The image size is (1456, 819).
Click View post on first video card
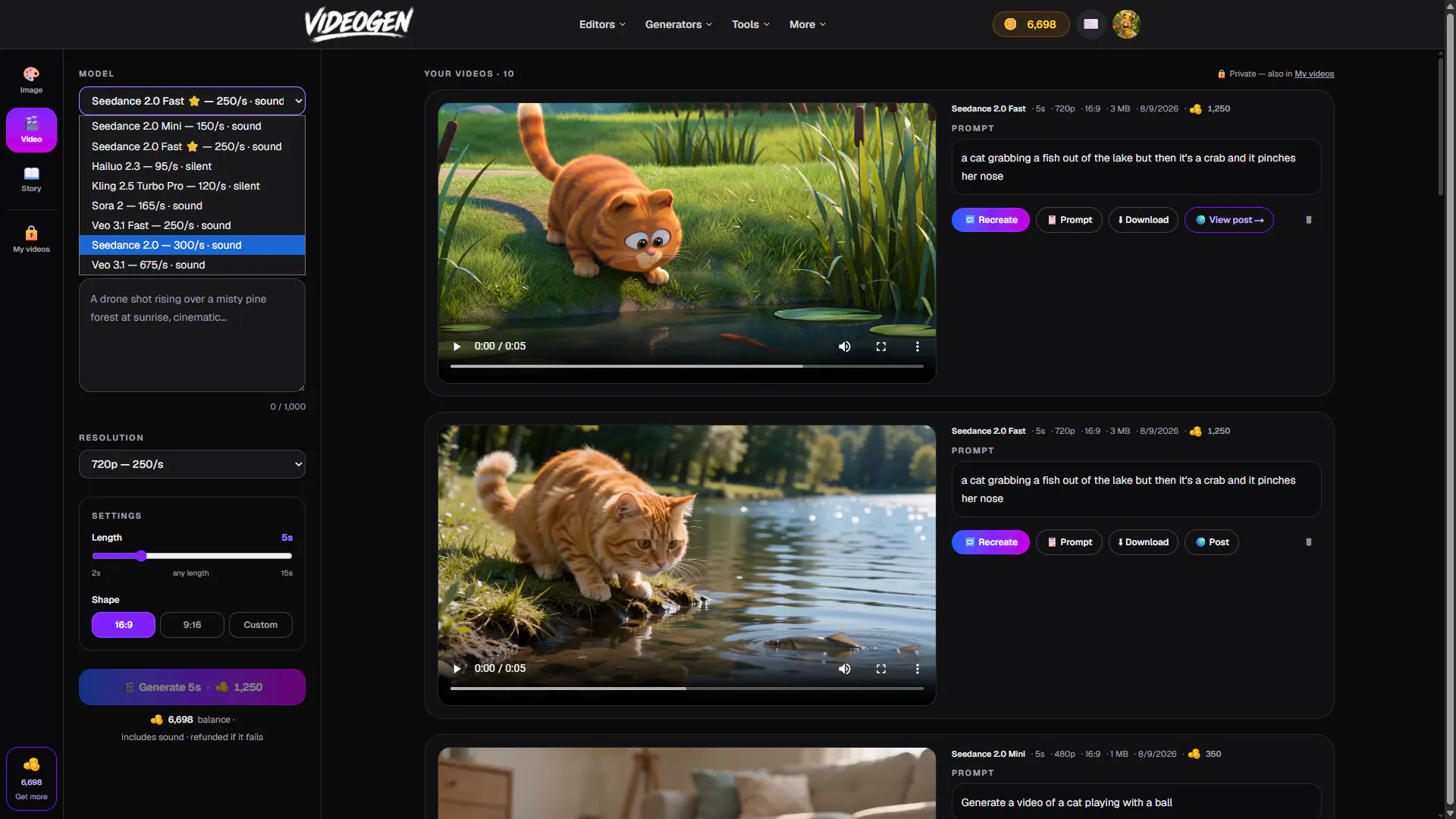[x=1229, y=220]
